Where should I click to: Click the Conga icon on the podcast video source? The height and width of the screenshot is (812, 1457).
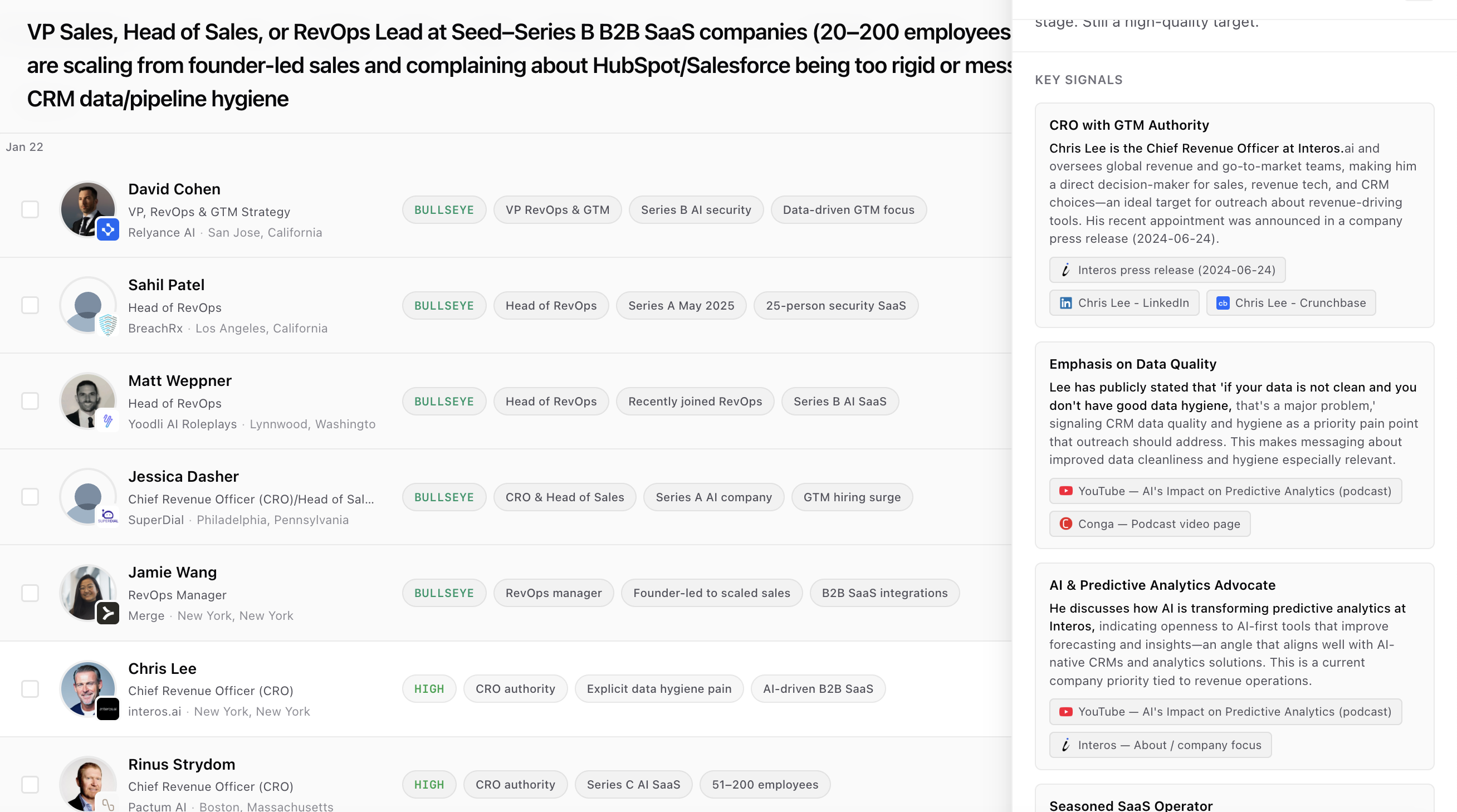[x=1065, y=524]
